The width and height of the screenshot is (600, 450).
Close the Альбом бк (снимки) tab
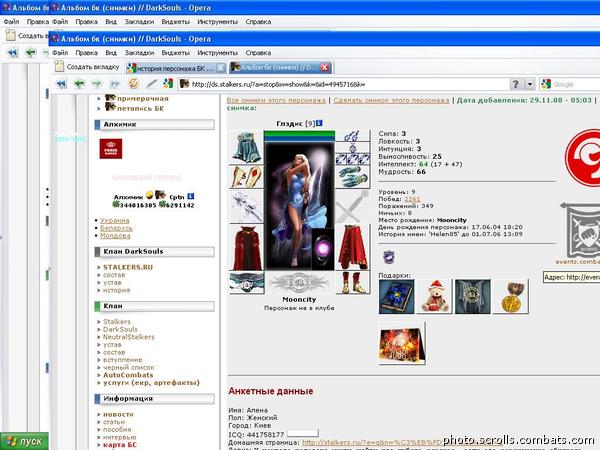324,67
